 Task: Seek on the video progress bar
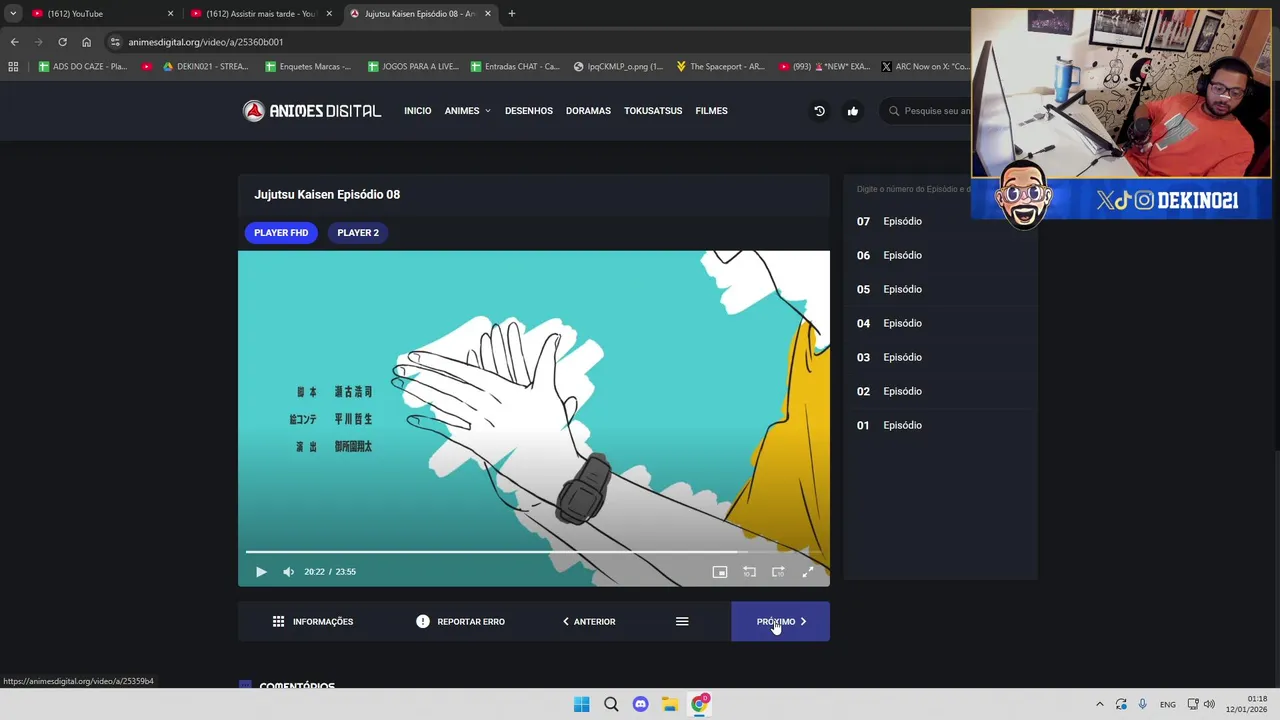tap(534, 551)
